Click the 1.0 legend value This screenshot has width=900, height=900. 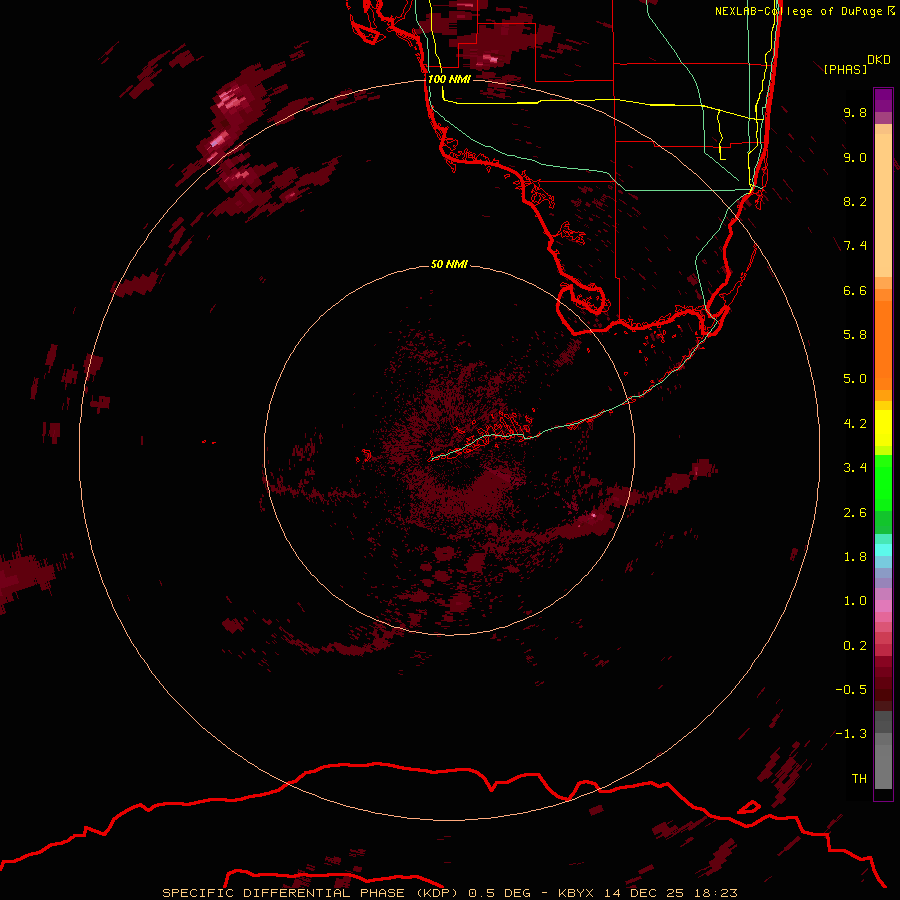coord(855,601)
